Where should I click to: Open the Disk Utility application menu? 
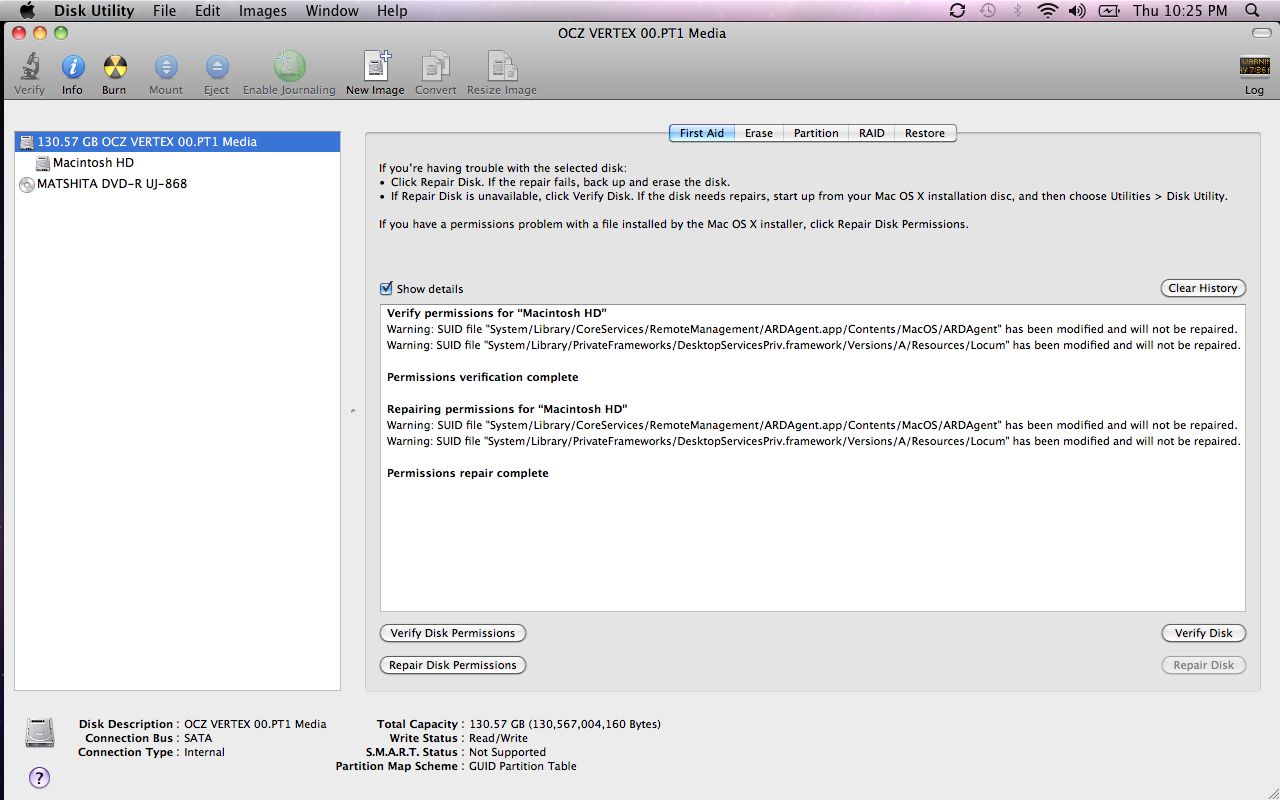[x=94, y=11]
